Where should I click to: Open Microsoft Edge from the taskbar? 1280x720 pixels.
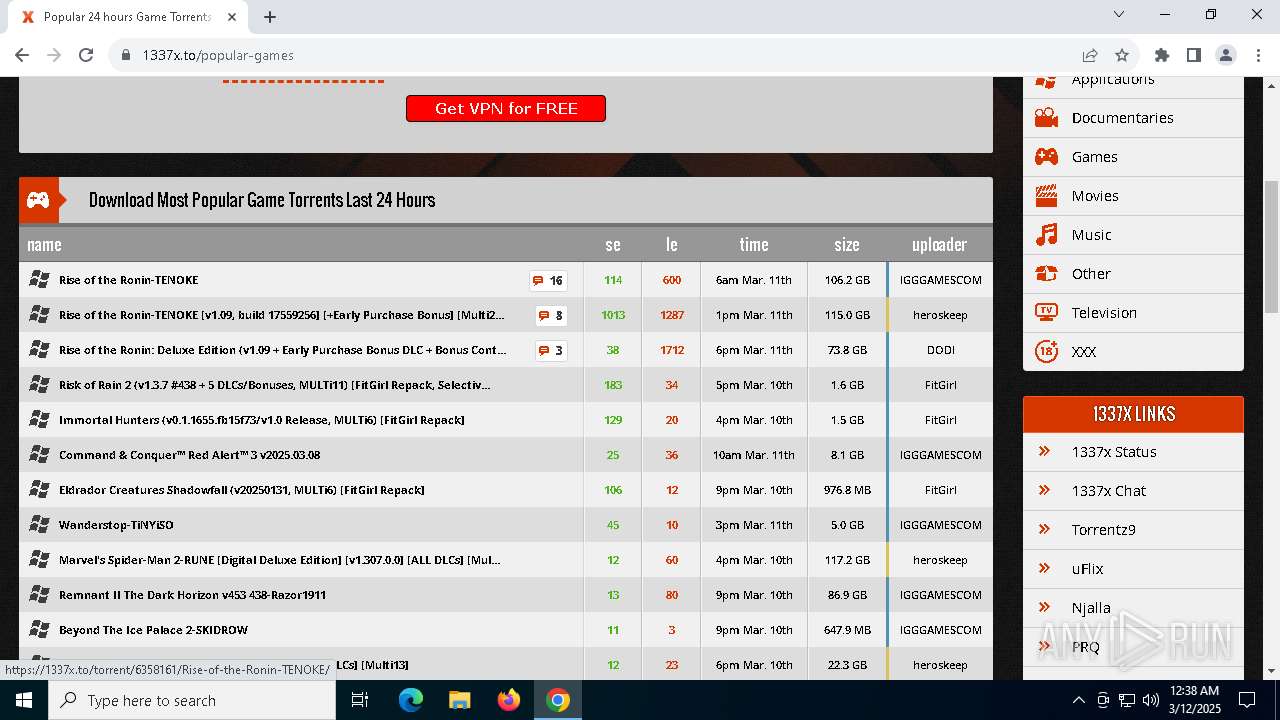pos(411,700)
